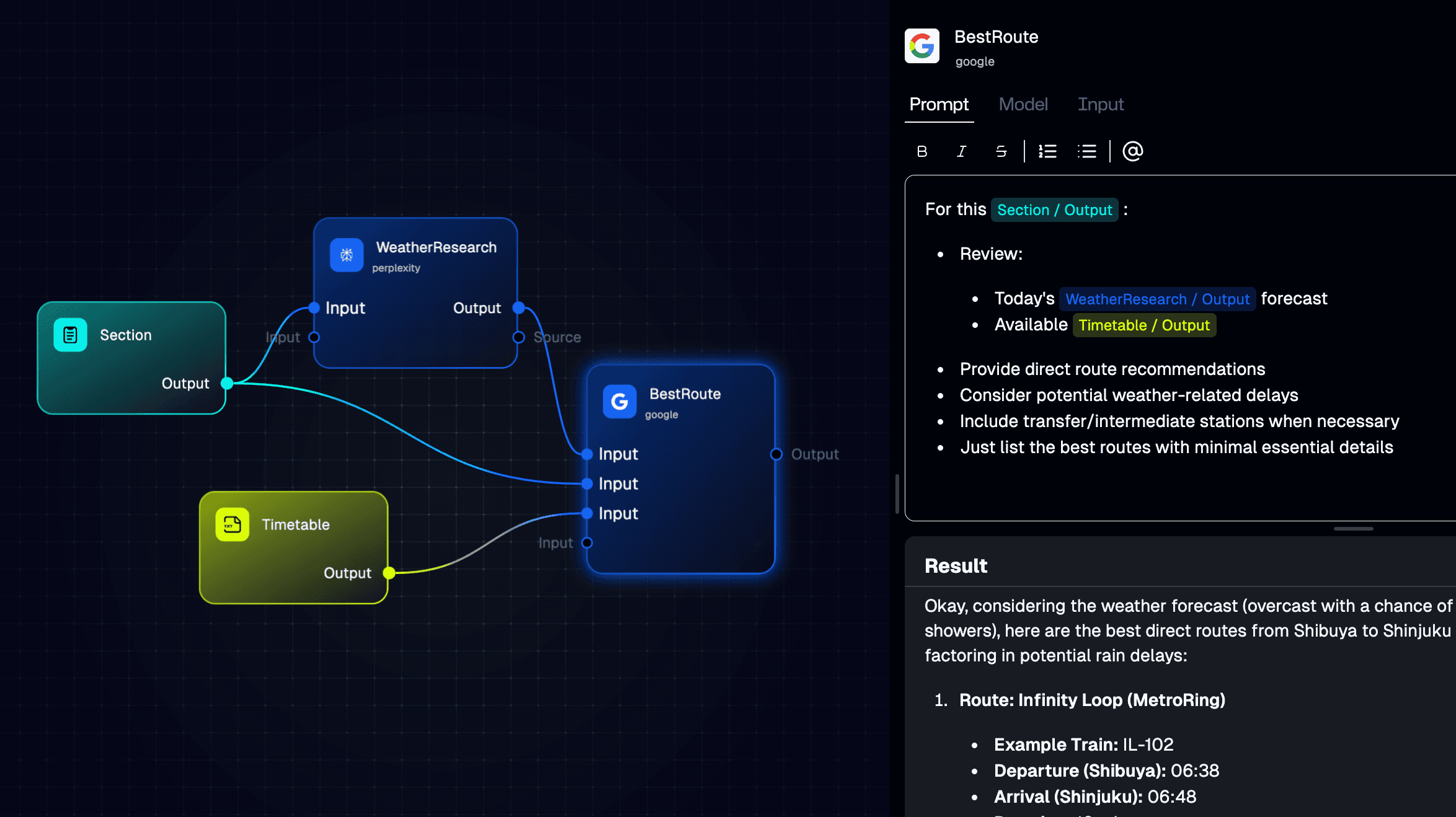Insert a bulleted list
The image size is (1456, 817).
pyautogui.click(x=1087, y=151)
